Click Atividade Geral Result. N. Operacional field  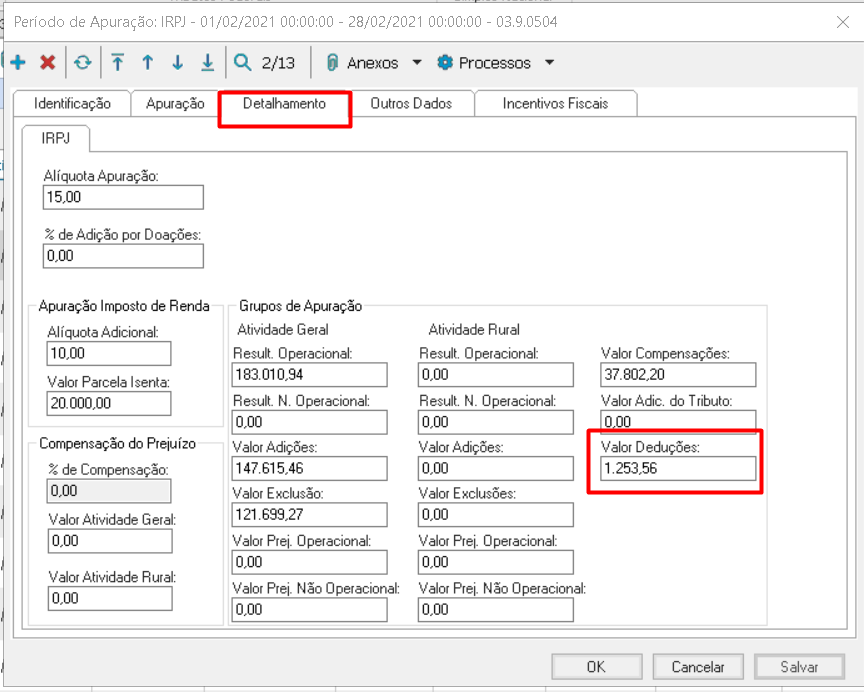point(310,422)
